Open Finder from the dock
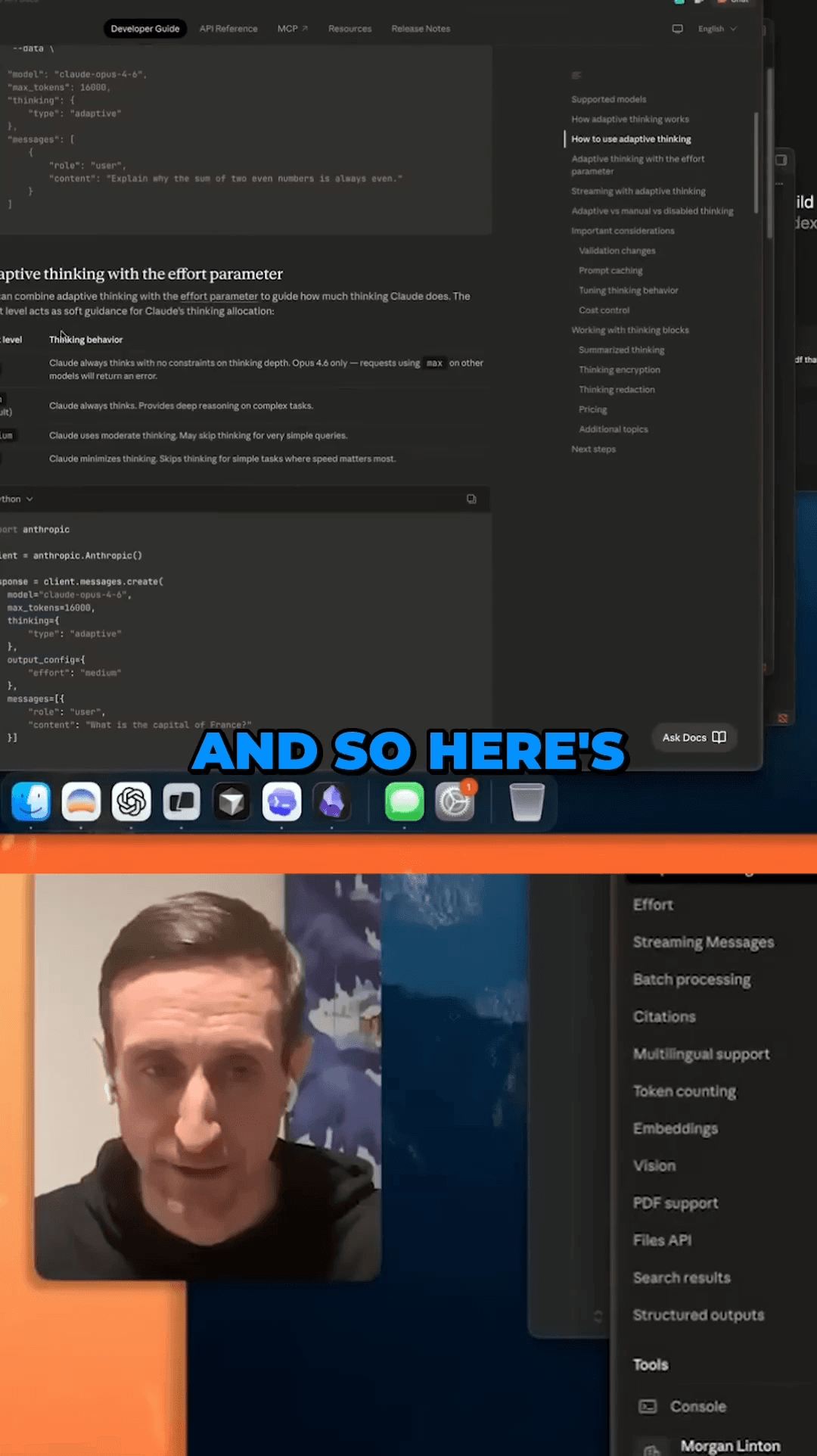Viewport: 817px width, 1456px height. pyautogui.click(x=31, y=801)
